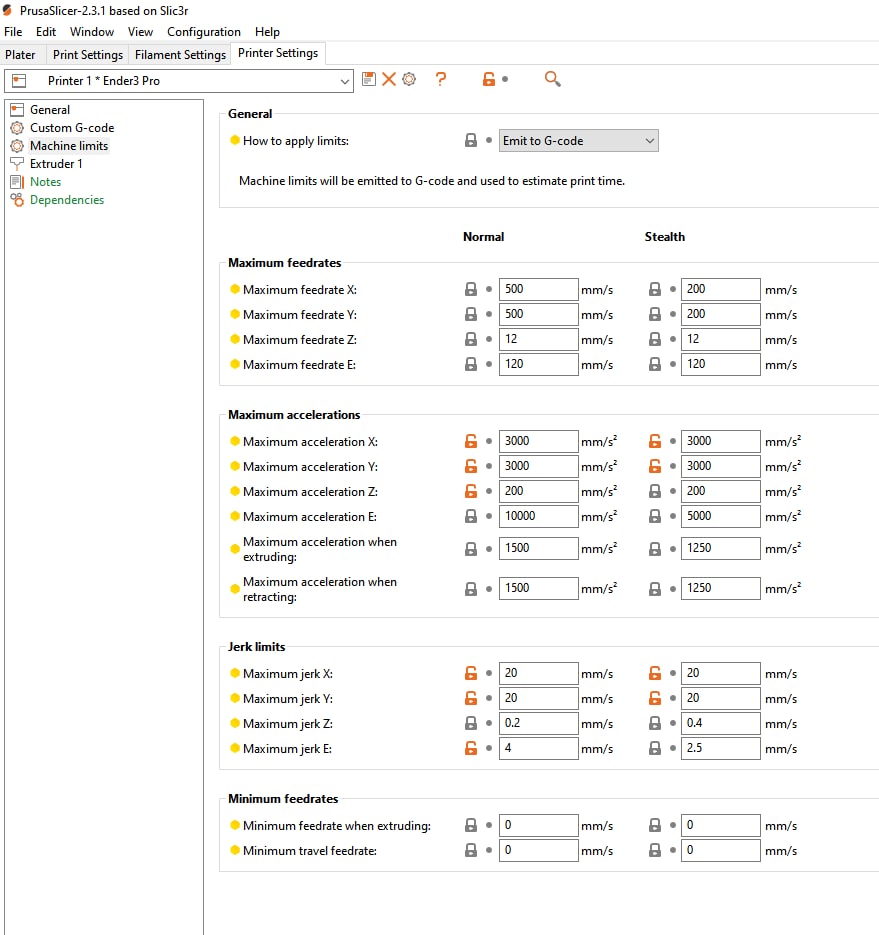This screenshot has width=879, height=935.
Task: Click the Normal Maximum feedrate E field
Action: click(538, 364)
